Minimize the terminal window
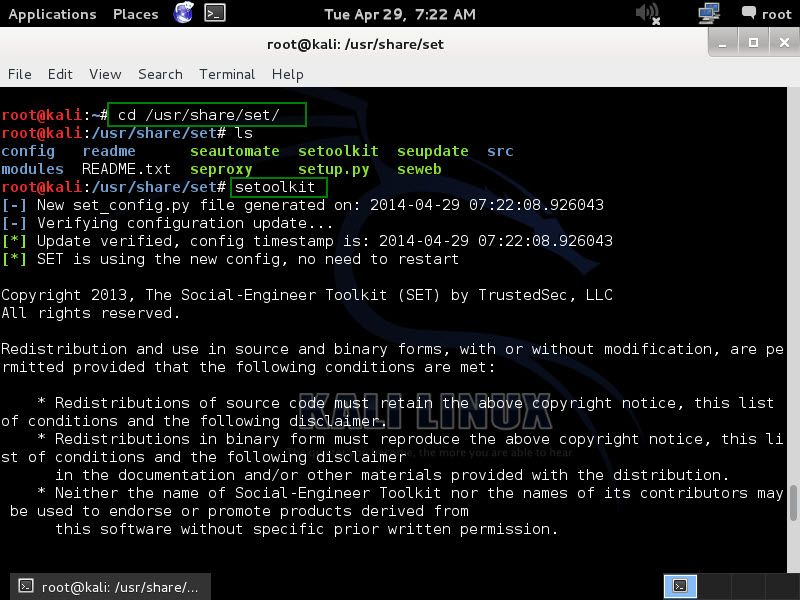The image size is (800, 600). (x=722, y=43)
